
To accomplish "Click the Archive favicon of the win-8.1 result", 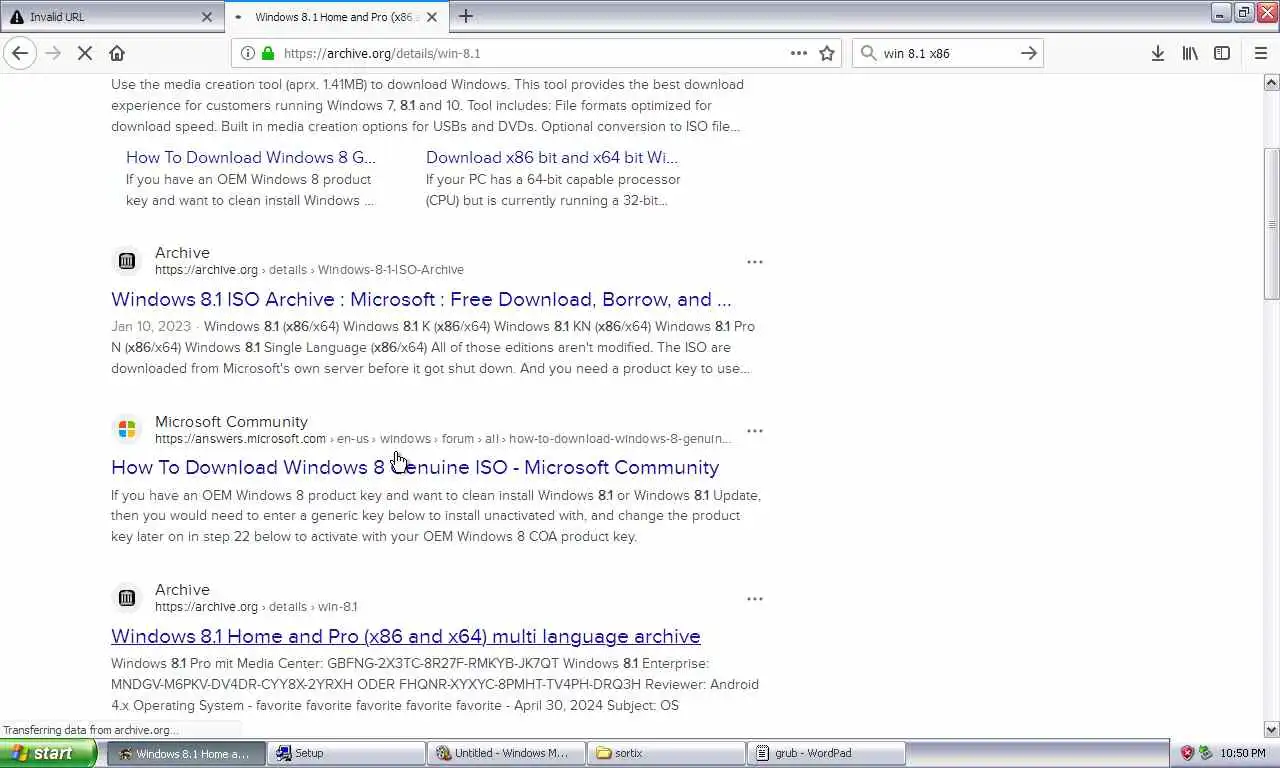I will click(127, 598).
